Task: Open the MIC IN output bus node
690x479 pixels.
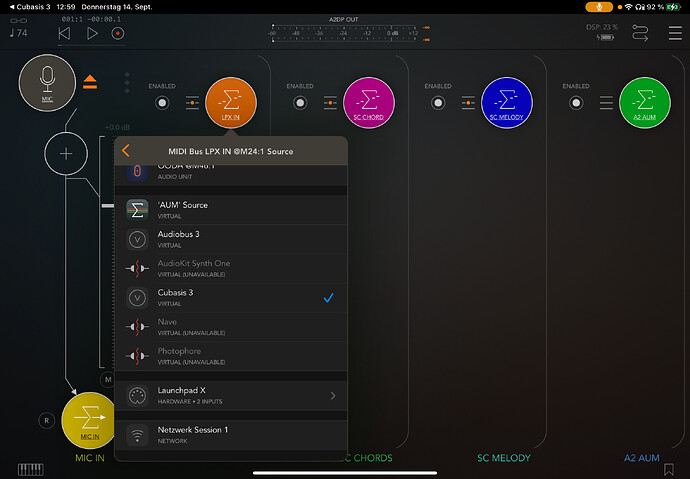Action: pos(89,420)
